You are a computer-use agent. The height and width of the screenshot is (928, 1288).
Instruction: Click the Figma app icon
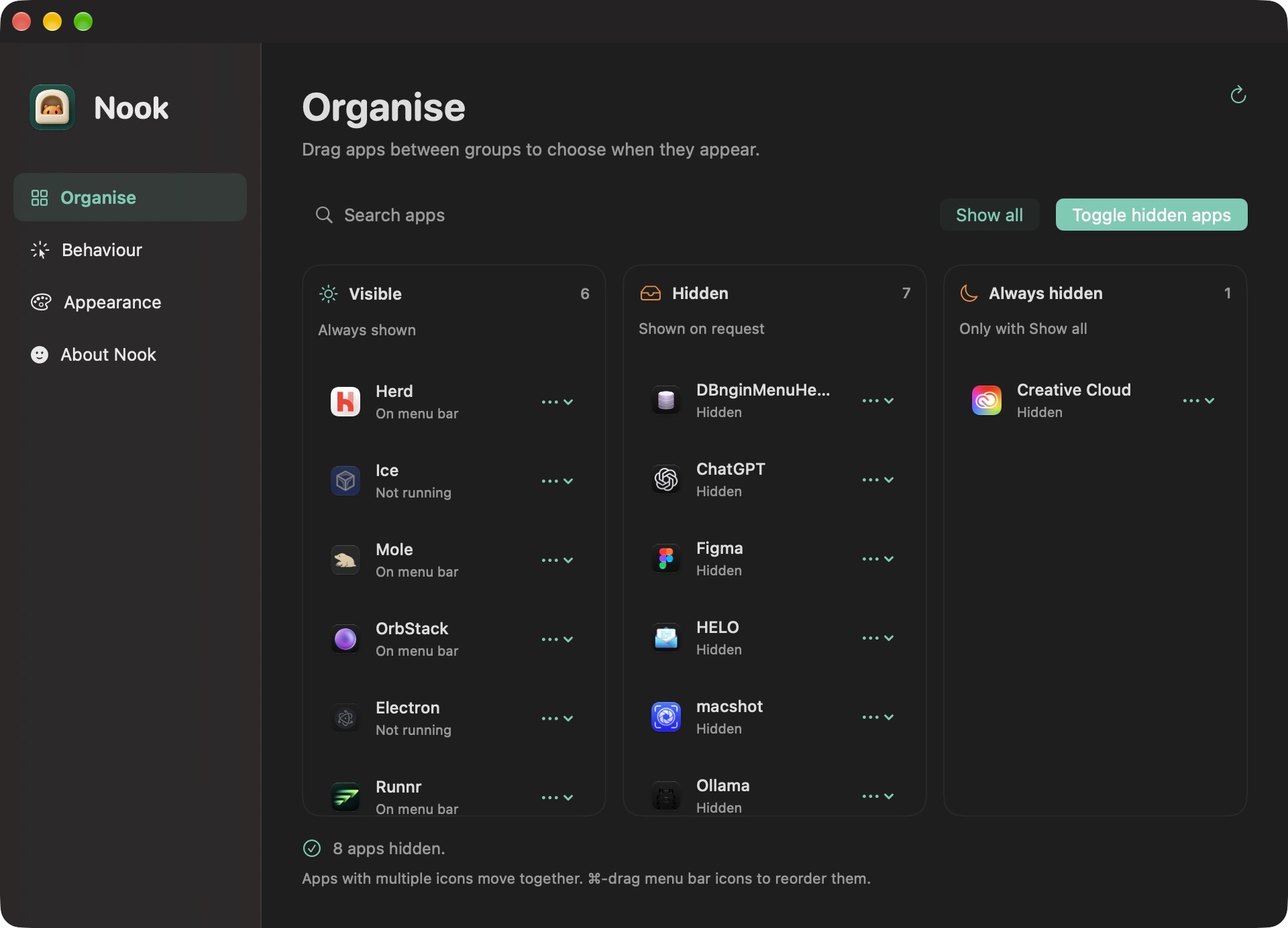666,559
